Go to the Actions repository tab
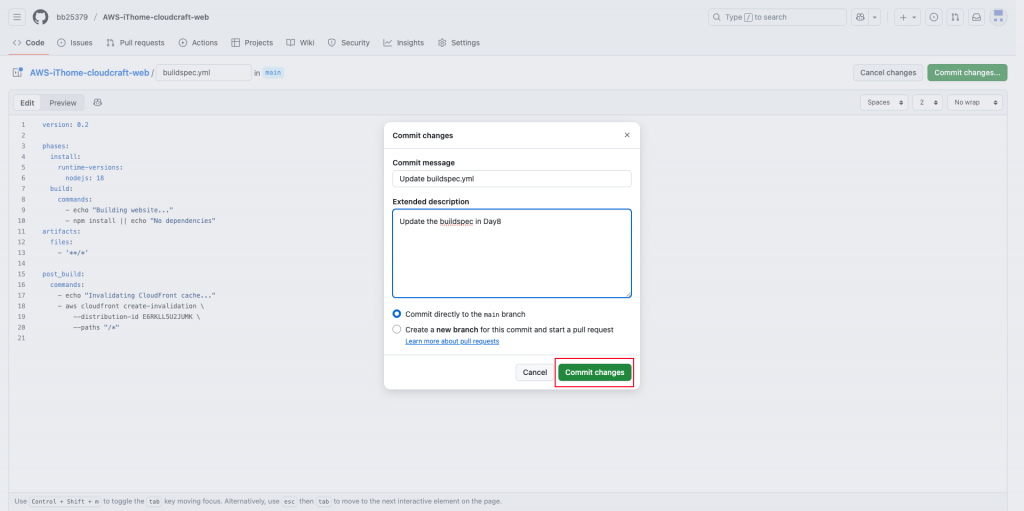Viewport: 1024px width, 511px height. [198, 43]
